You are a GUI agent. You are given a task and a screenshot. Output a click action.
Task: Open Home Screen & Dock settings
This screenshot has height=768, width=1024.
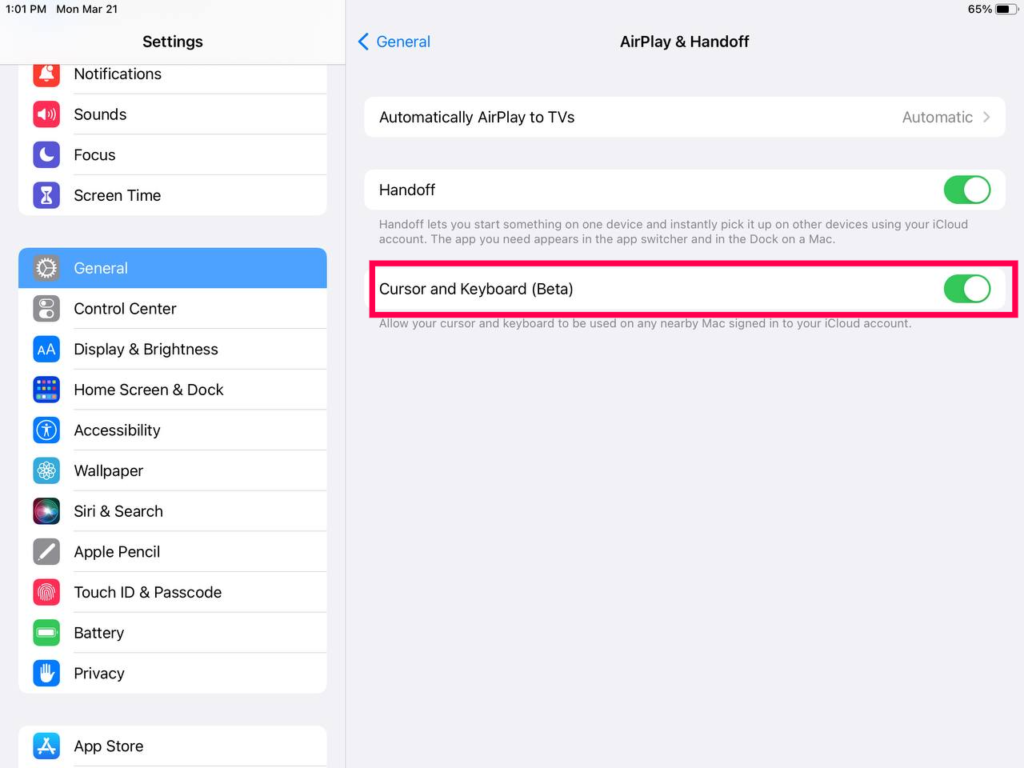pyautogui.click(x=172, y=390)
